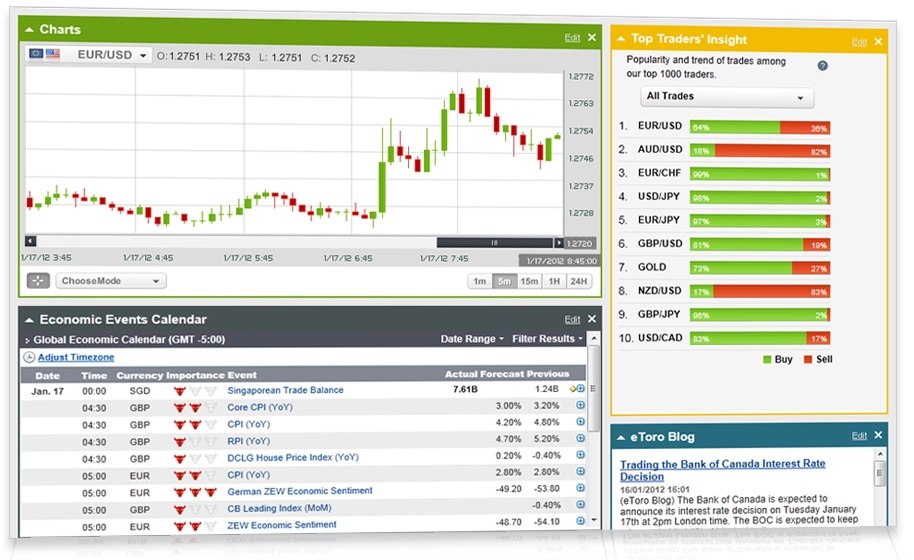This screenshot has height=560, width=914.
Task: Expand plus icon for ZEW Economic Sentiment row
Action: pos(580,521)
